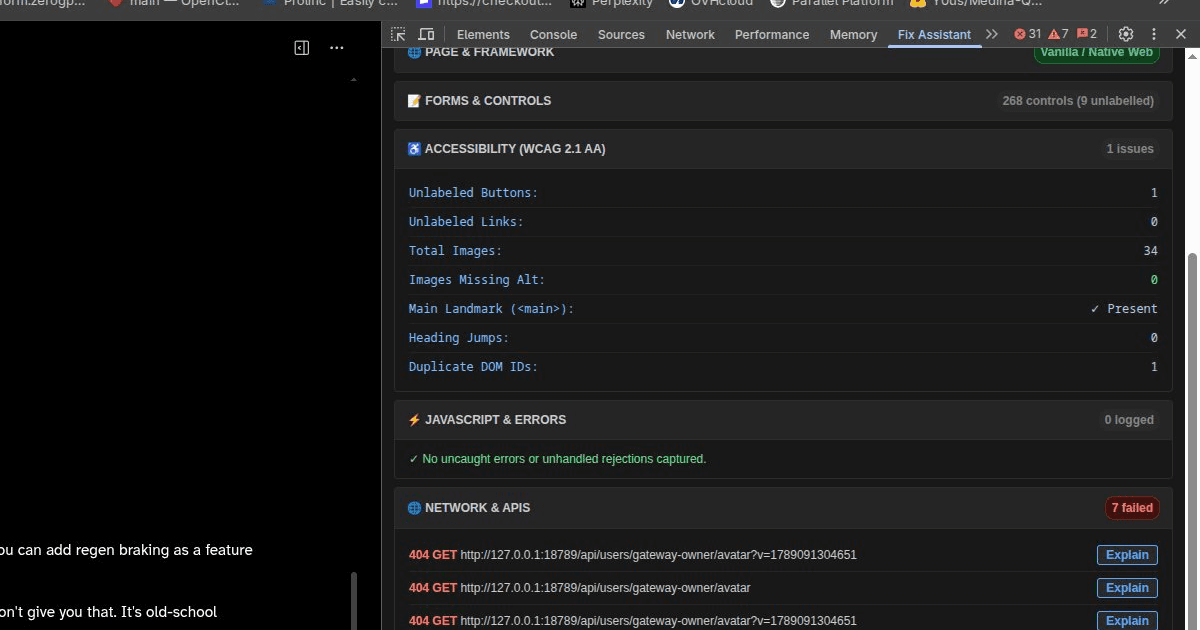The image size is (1200, 630).
Task: Click the Vanilla / Native Web badge
Action: click(1096, 52)
